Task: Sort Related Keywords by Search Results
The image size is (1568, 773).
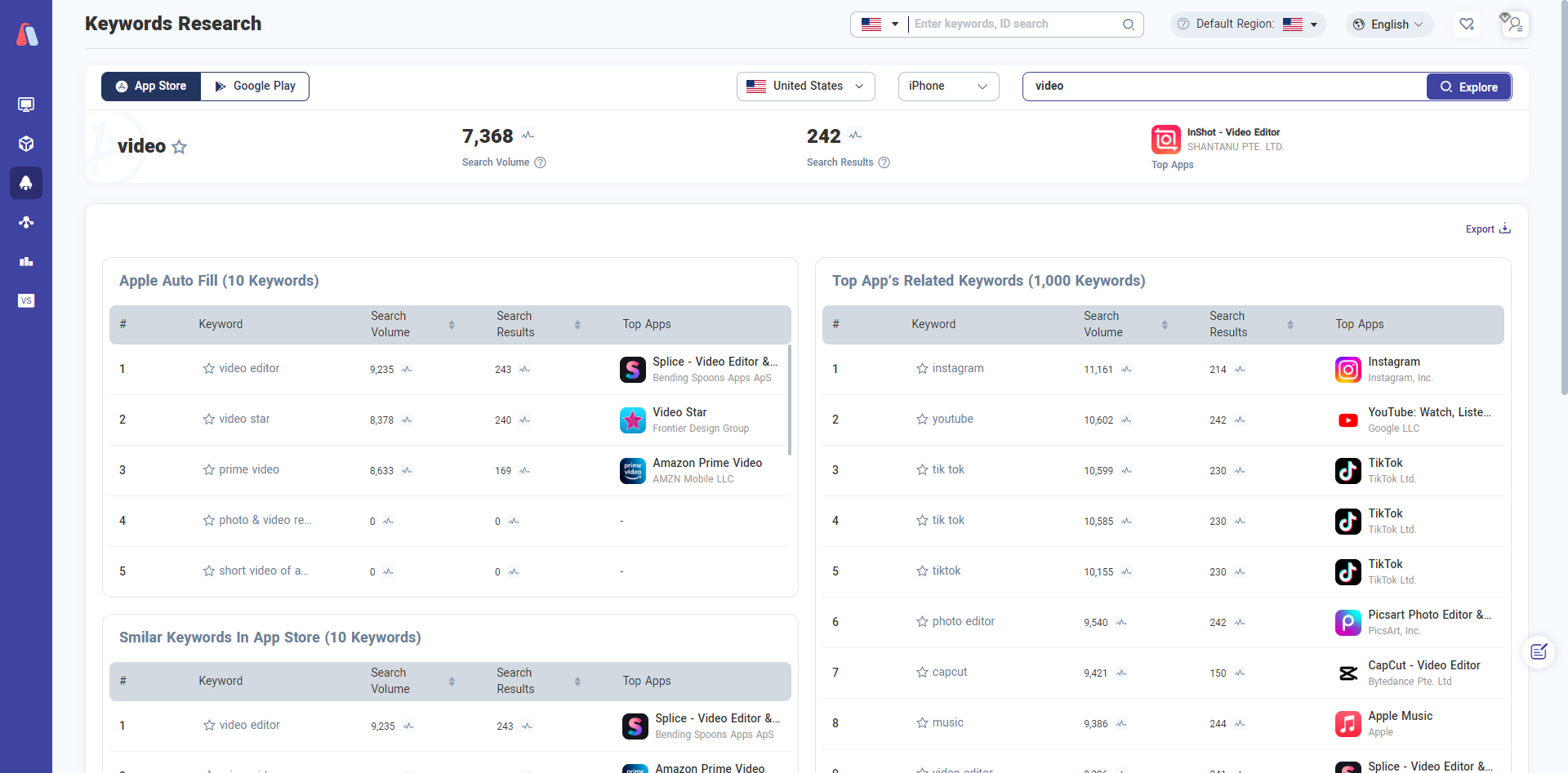Action: [x=1290, y=325]
